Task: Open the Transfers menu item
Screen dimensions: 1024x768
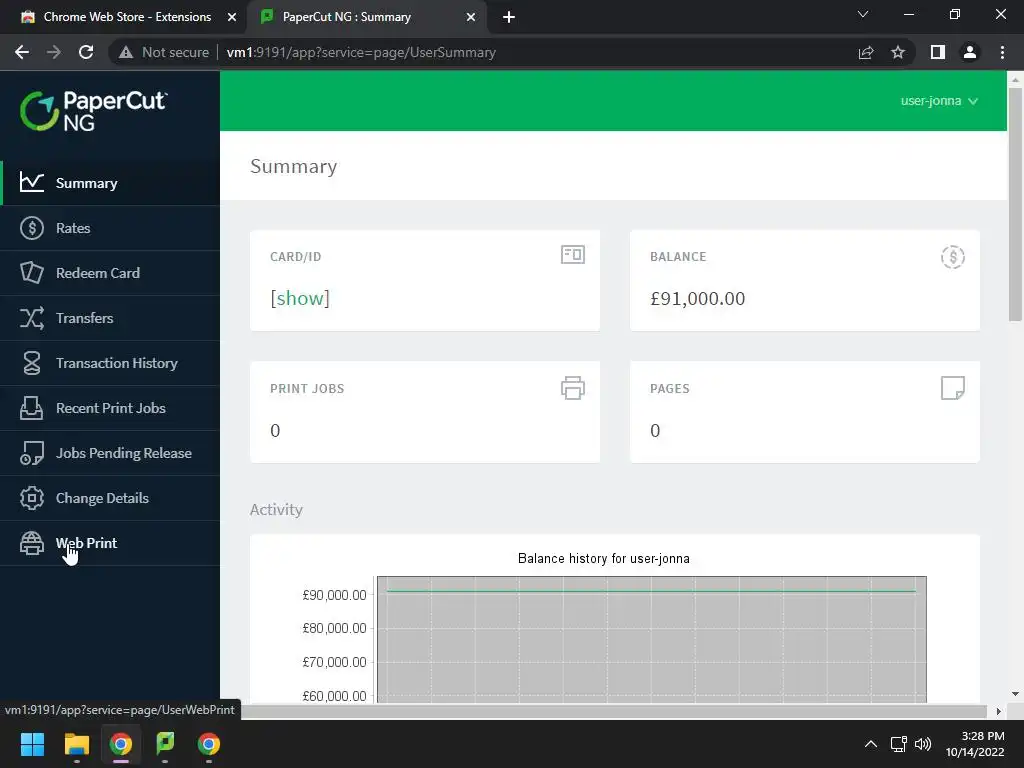Action: [110, 318]
